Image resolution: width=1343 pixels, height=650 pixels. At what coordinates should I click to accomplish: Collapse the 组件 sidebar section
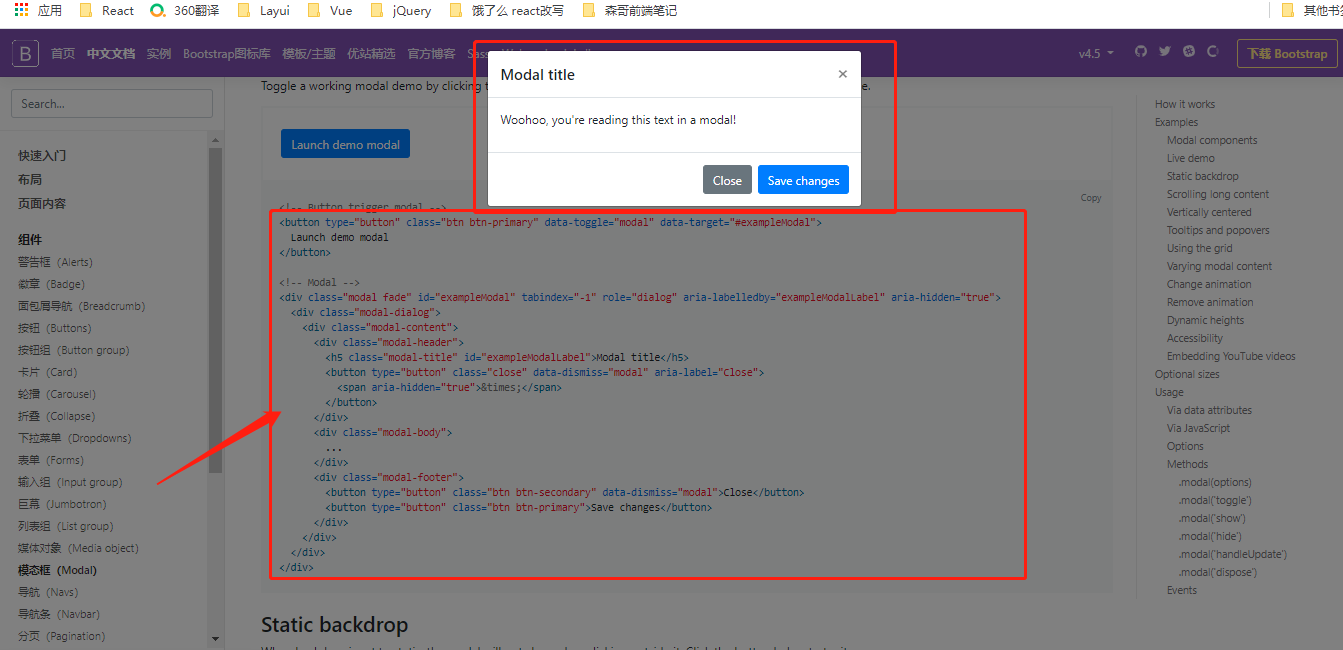coord(30,239)
